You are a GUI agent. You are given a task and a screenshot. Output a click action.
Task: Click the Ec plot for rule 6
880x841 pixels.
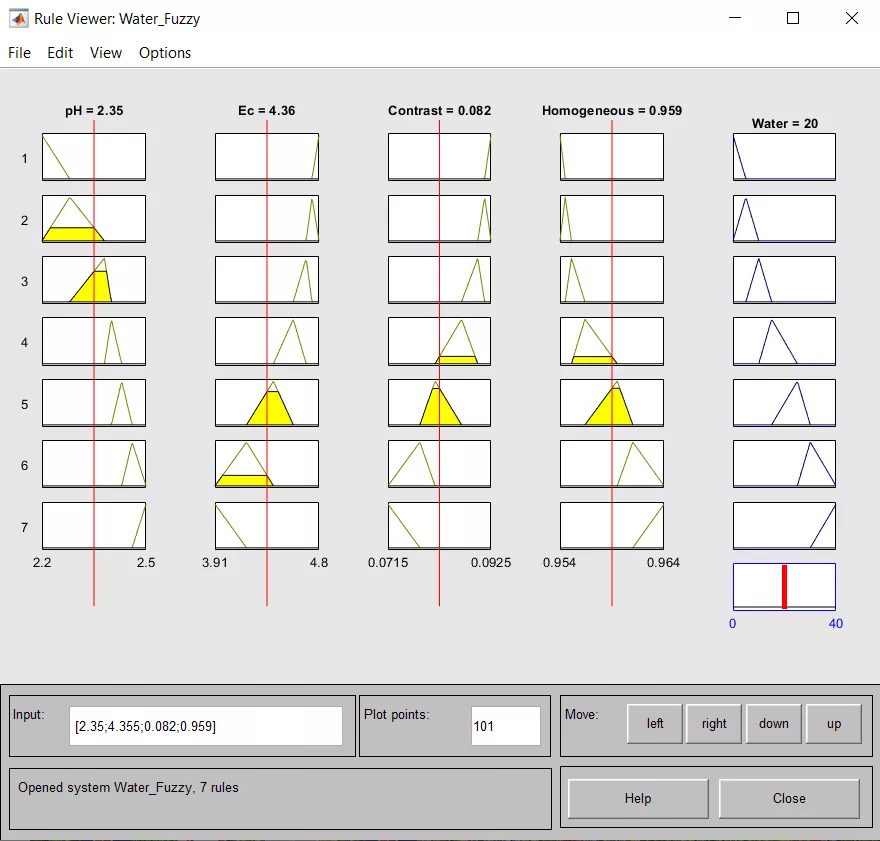tap(267, 464)
